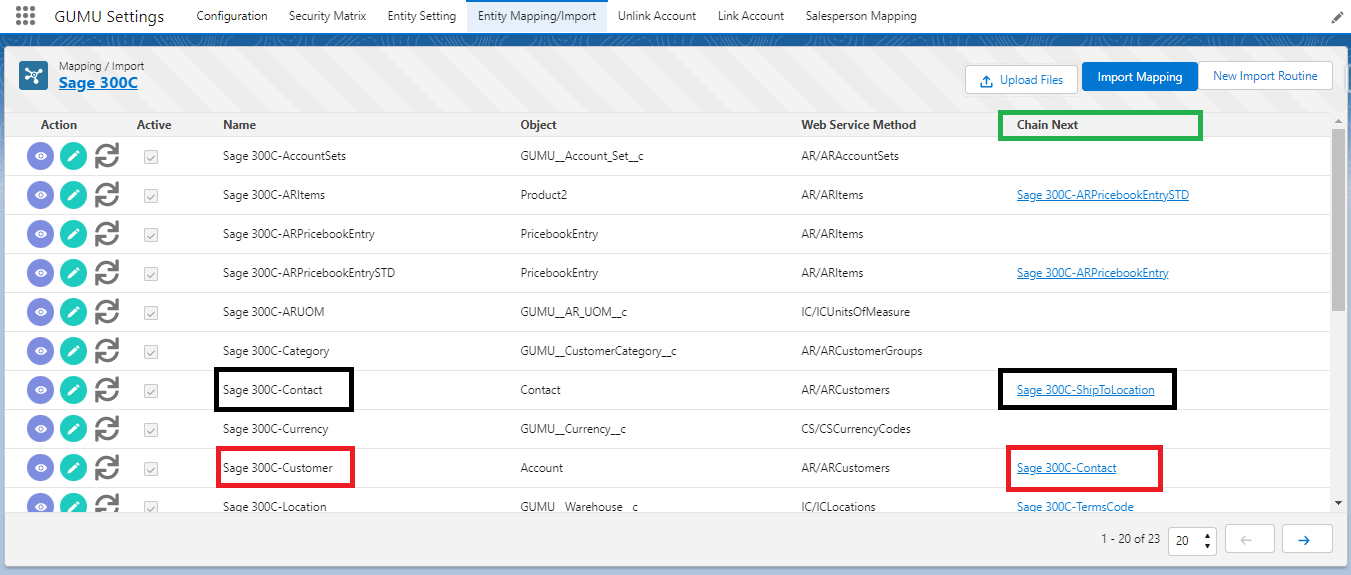Toggle Active checkbox for Sage 300C-Contact row
1351x575 pixels.
pyautogui.click(x=151, y=391)
